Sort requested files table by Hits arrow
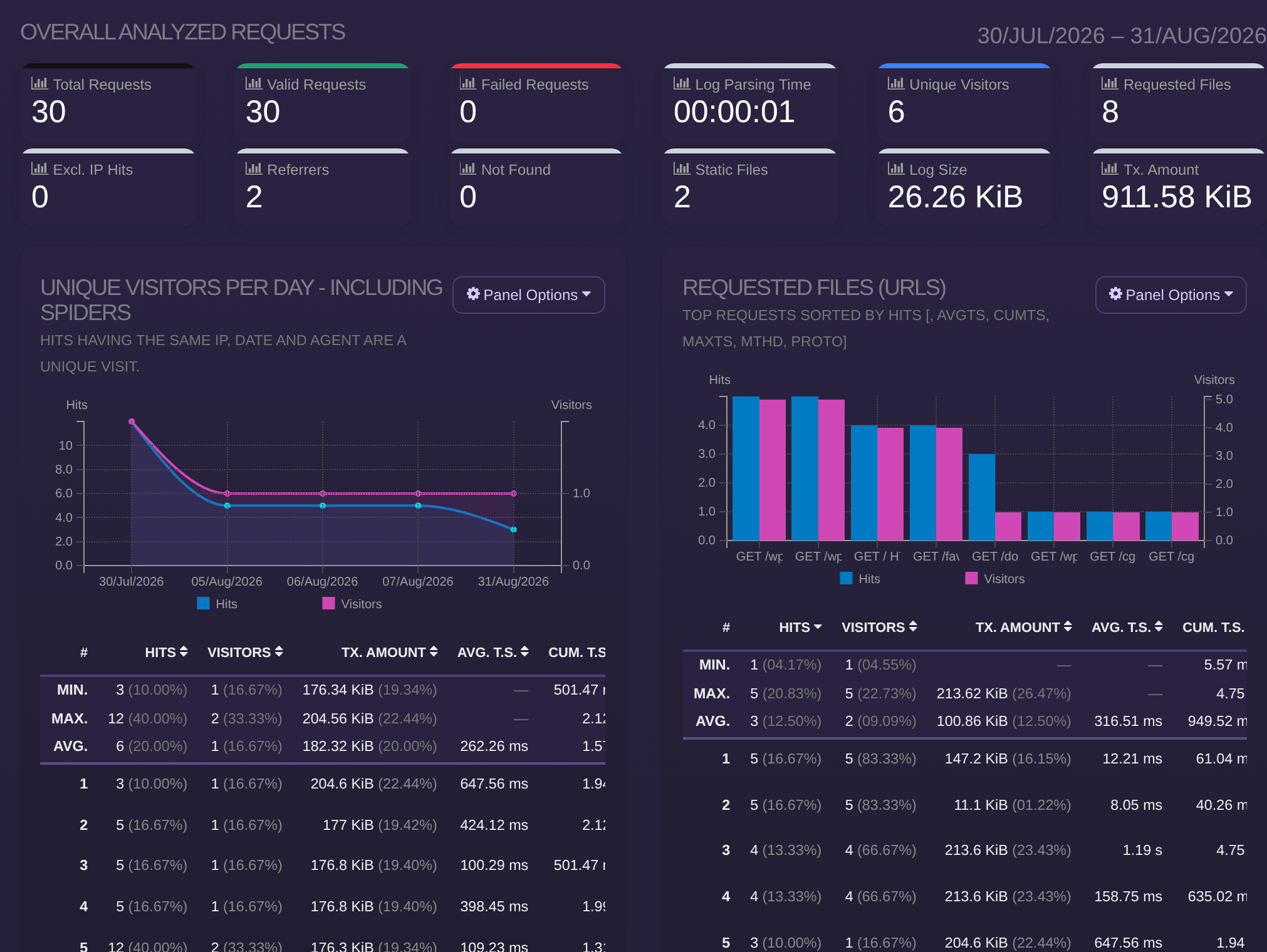 (x=818, y=627)
